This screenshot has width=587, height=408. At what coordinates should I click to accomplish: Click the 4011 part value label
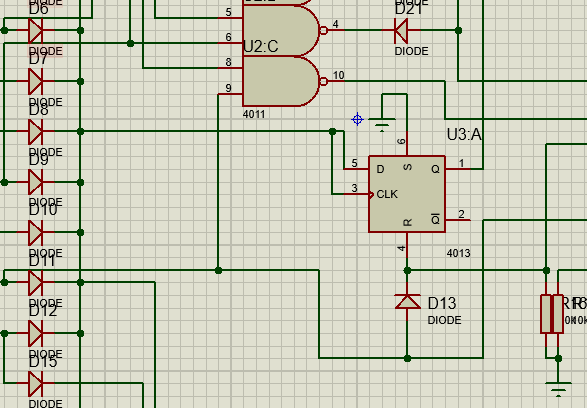click(254, 114)
